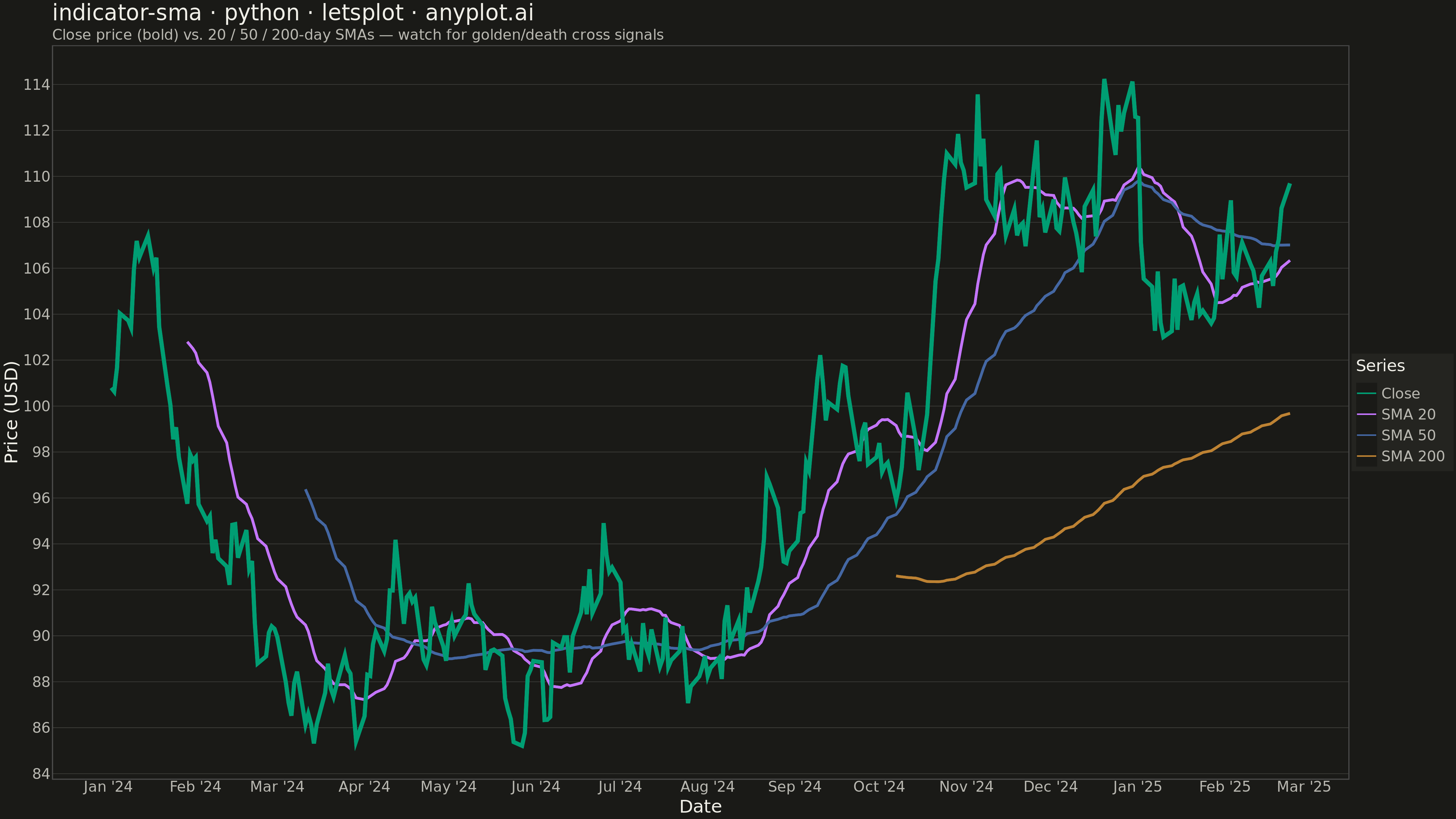Screen dimensions: 1456x819
Task: Select the SMA 200 legend label
Action: [x=1413, y=456]
